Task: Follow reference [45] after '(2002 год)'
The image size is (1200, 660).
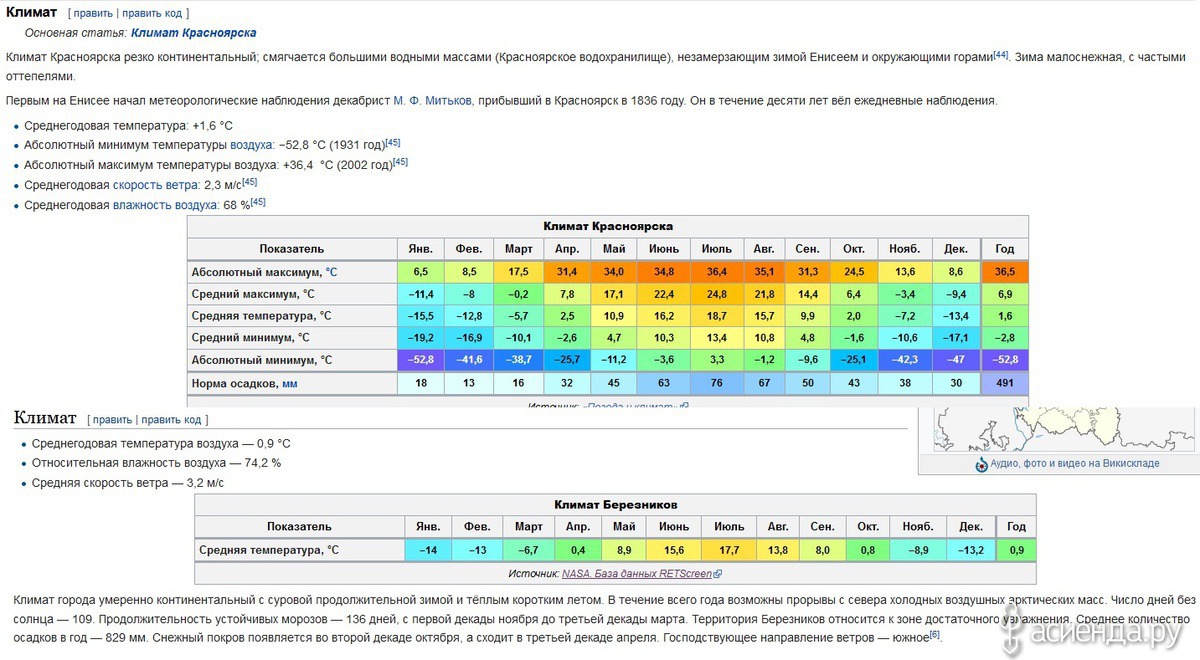Action: (x=400, y=162)
